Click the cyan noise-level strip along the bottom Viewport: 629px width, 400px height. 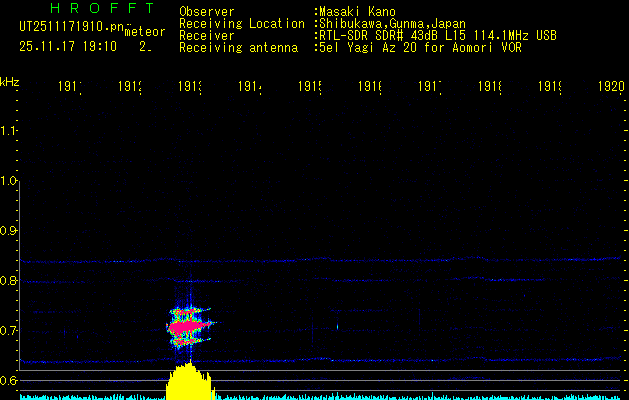click(321, 397)
